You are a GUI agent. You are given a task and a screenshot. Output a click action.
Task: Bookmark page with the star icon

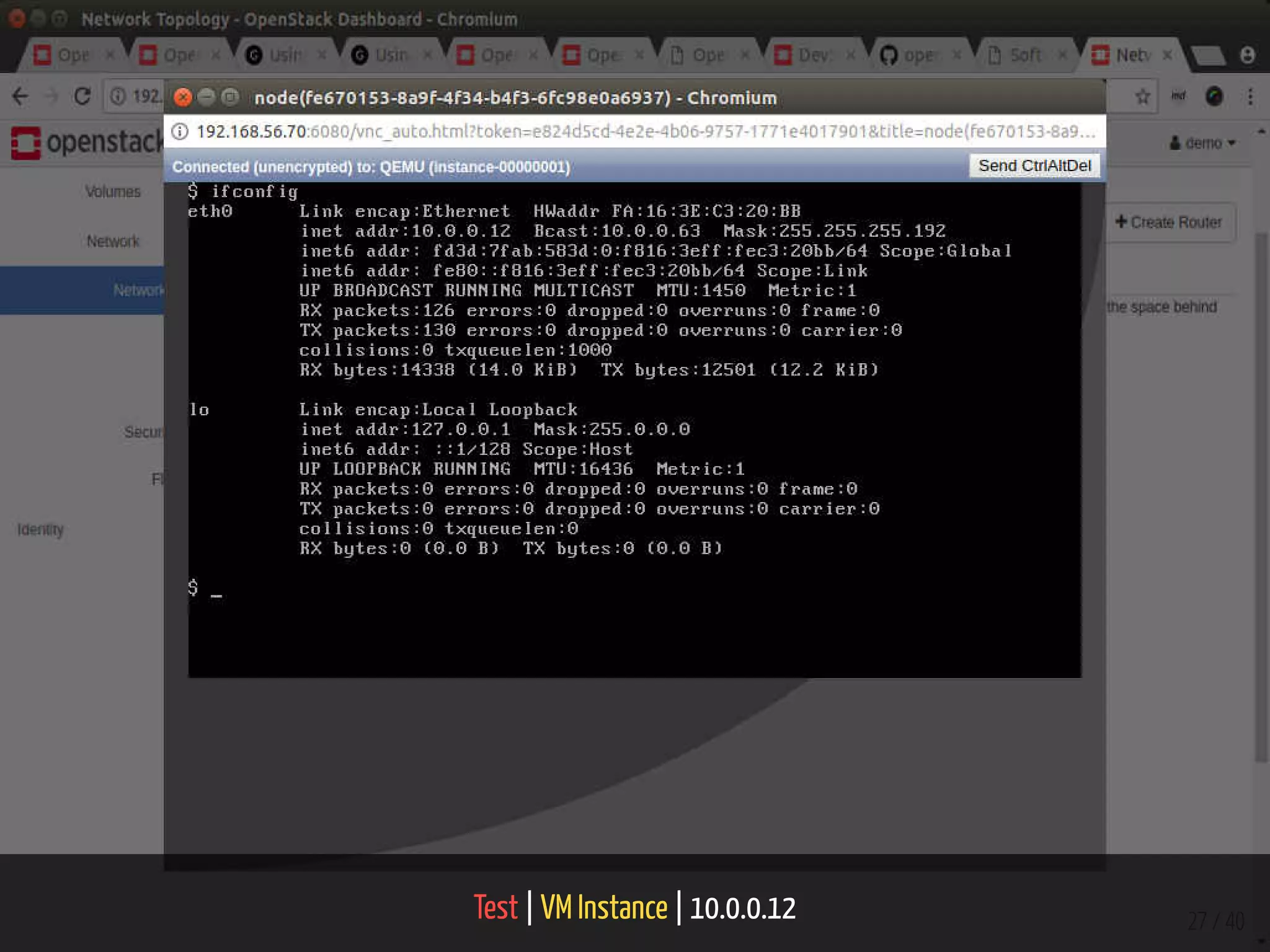[1142, 96]
